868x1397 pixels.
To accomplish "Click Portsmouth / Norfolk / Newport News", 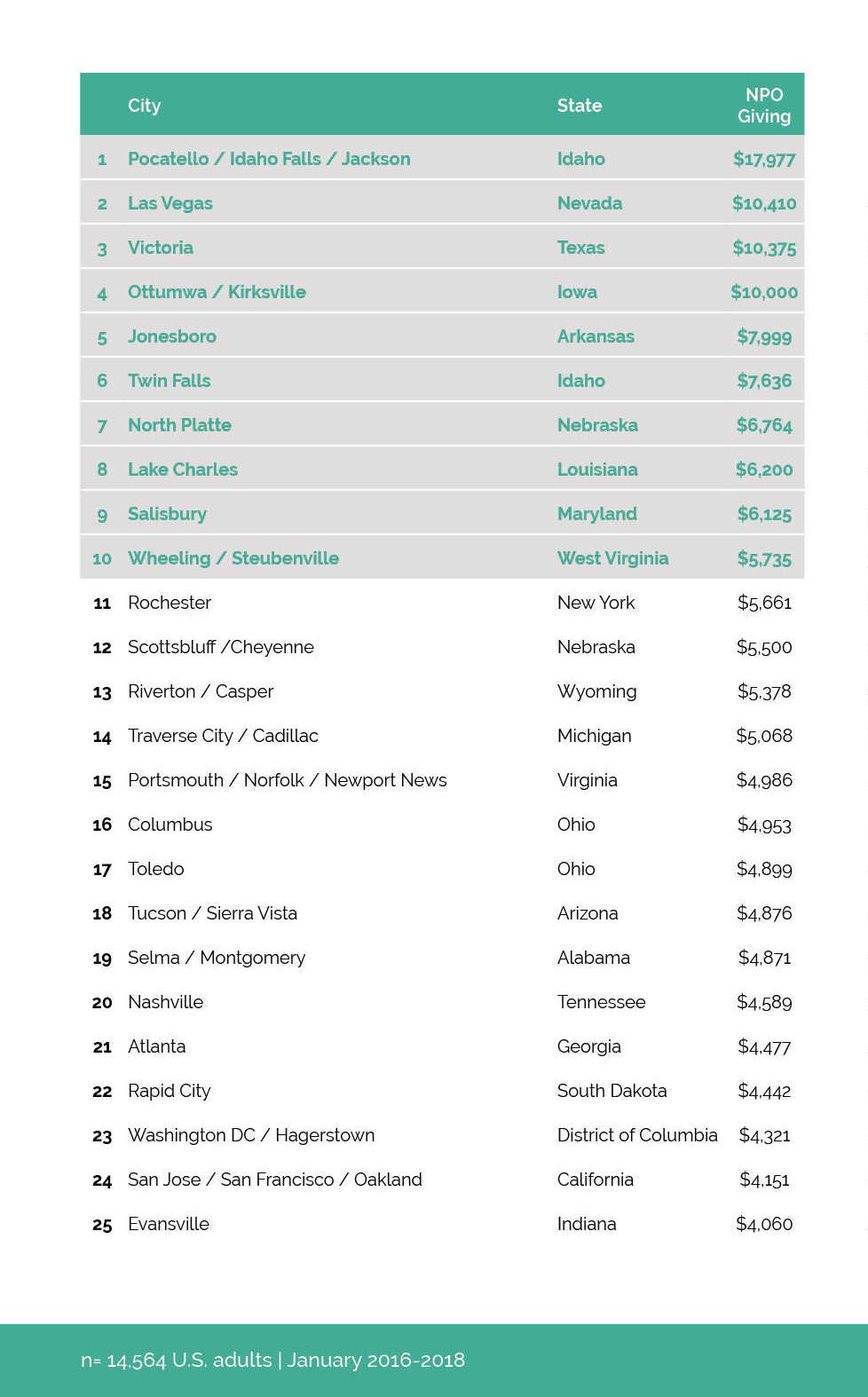I will [x=288, y=780].
